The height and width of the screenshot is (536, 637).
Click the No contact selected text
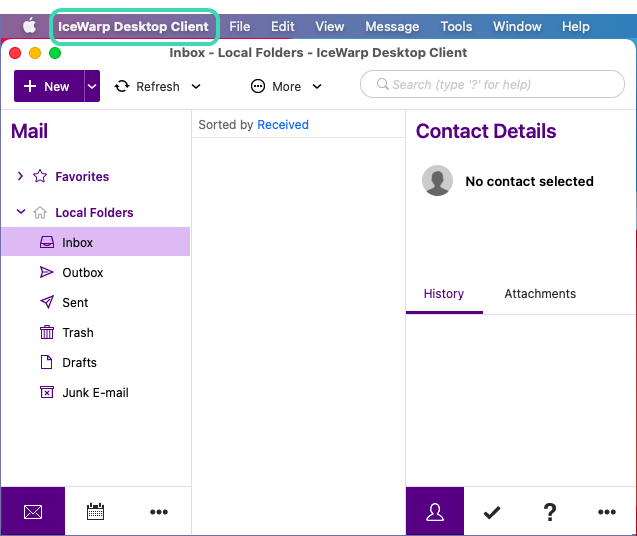tap(529, 181)
